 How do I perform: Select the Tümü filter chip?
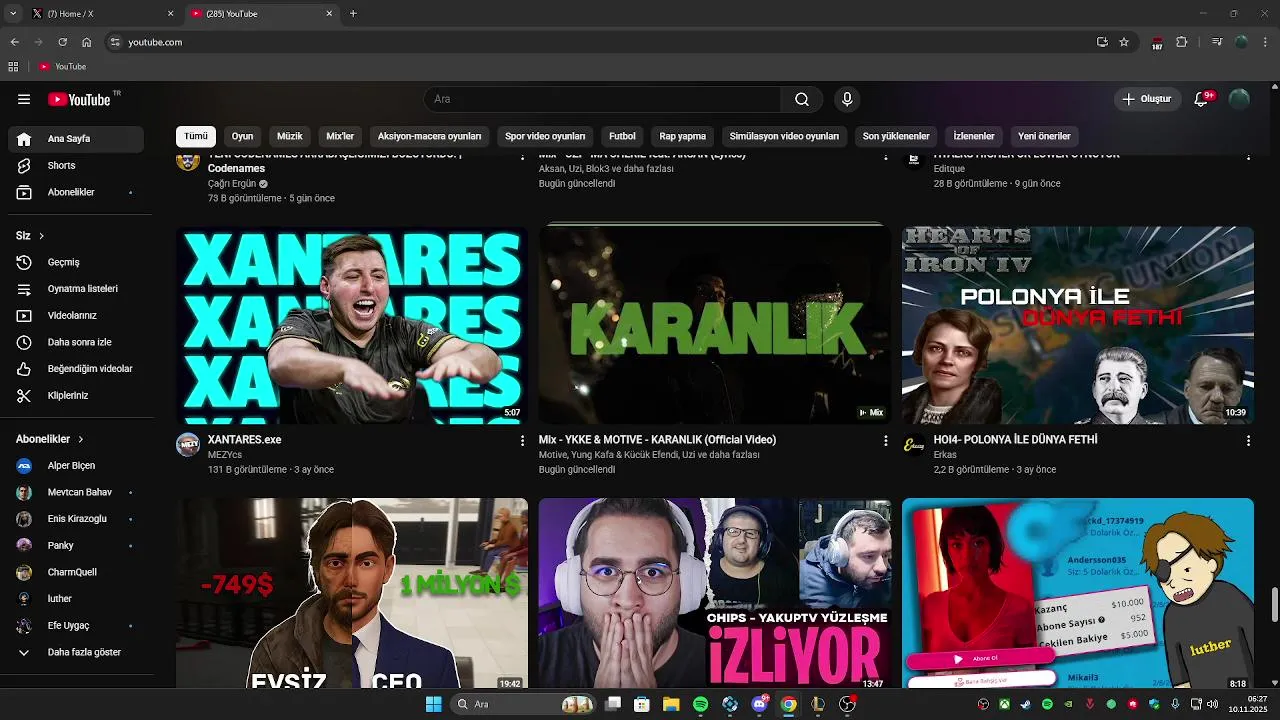tap(196, 136)
